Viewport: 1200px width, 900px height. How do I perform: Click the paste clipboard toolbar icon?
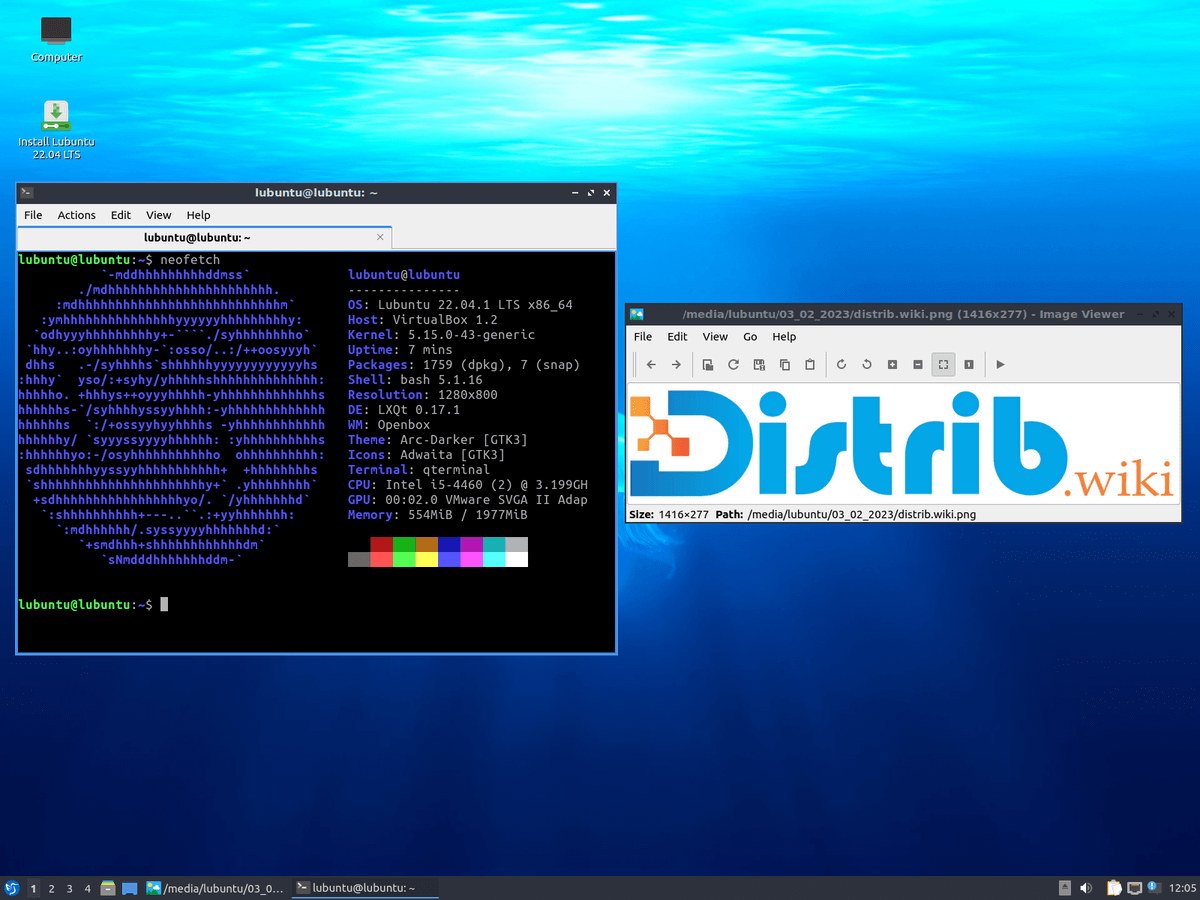810,364
